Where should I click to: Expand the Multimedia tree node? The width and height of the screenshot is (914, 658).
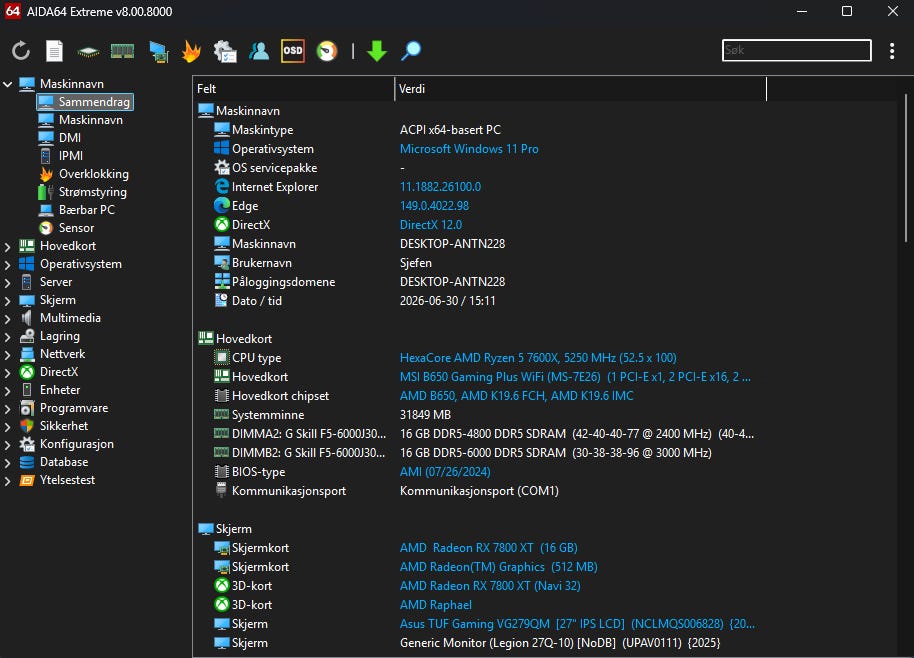pos(8,319)
